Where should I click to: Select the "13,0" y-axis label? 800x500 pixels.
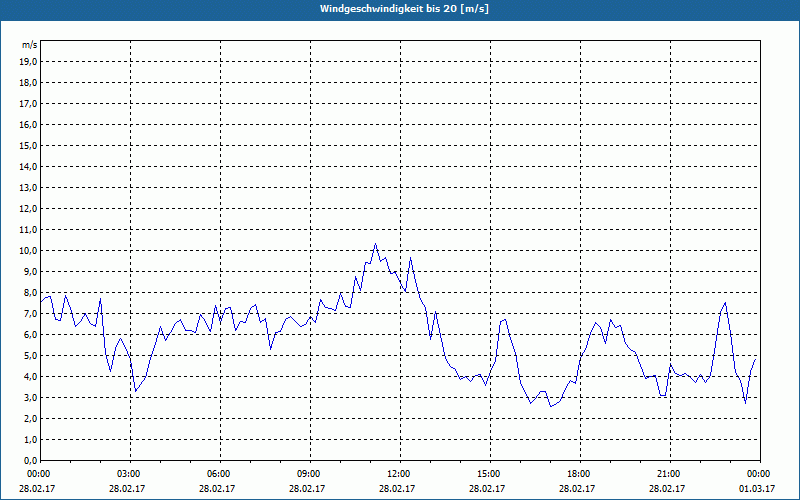click(x=28, y=188)
